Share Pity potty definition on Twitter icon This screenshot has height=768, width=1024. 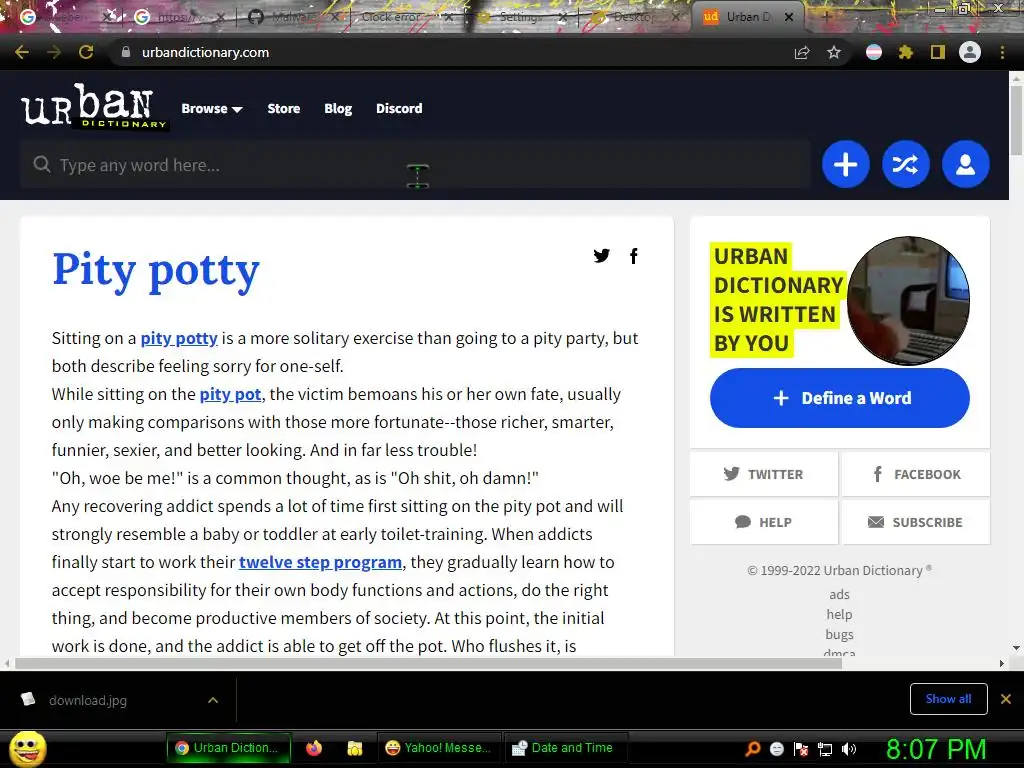(601, 255)
